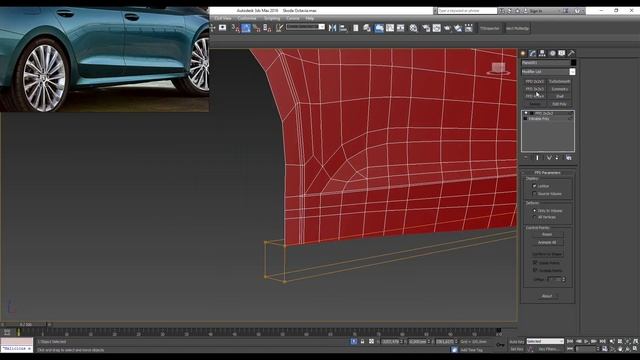Click the object color swatch

(x=573, y=63)
